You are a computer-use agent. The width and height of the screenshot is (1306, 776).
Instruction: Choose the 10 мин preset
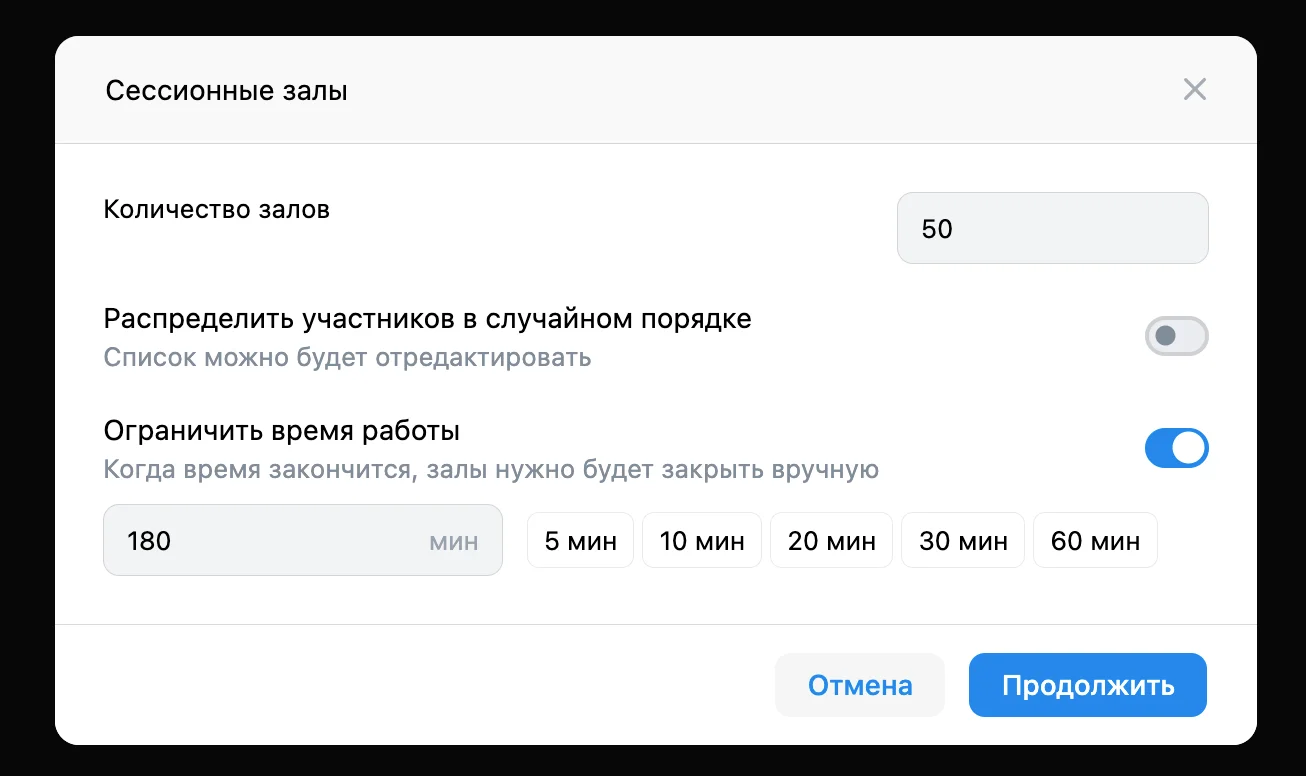(702, 541)
